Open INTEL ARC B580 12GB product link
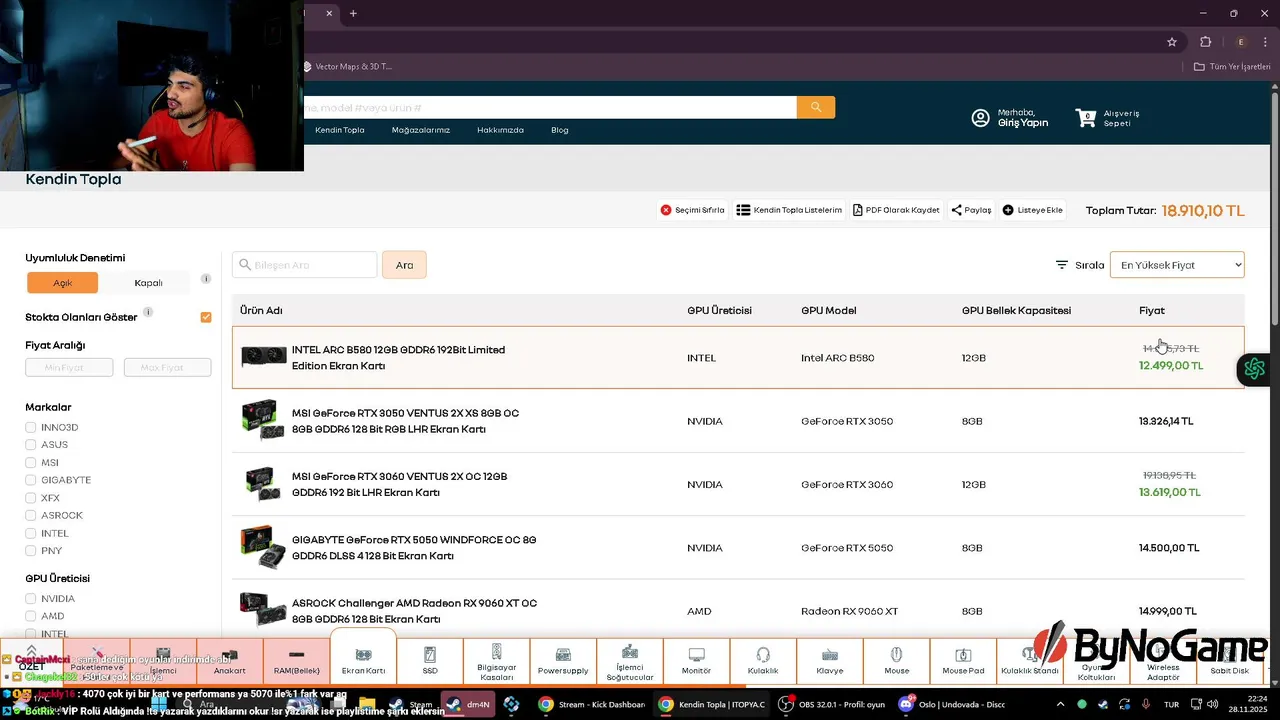Viewport: 1280px width, 720px height. 398,358
